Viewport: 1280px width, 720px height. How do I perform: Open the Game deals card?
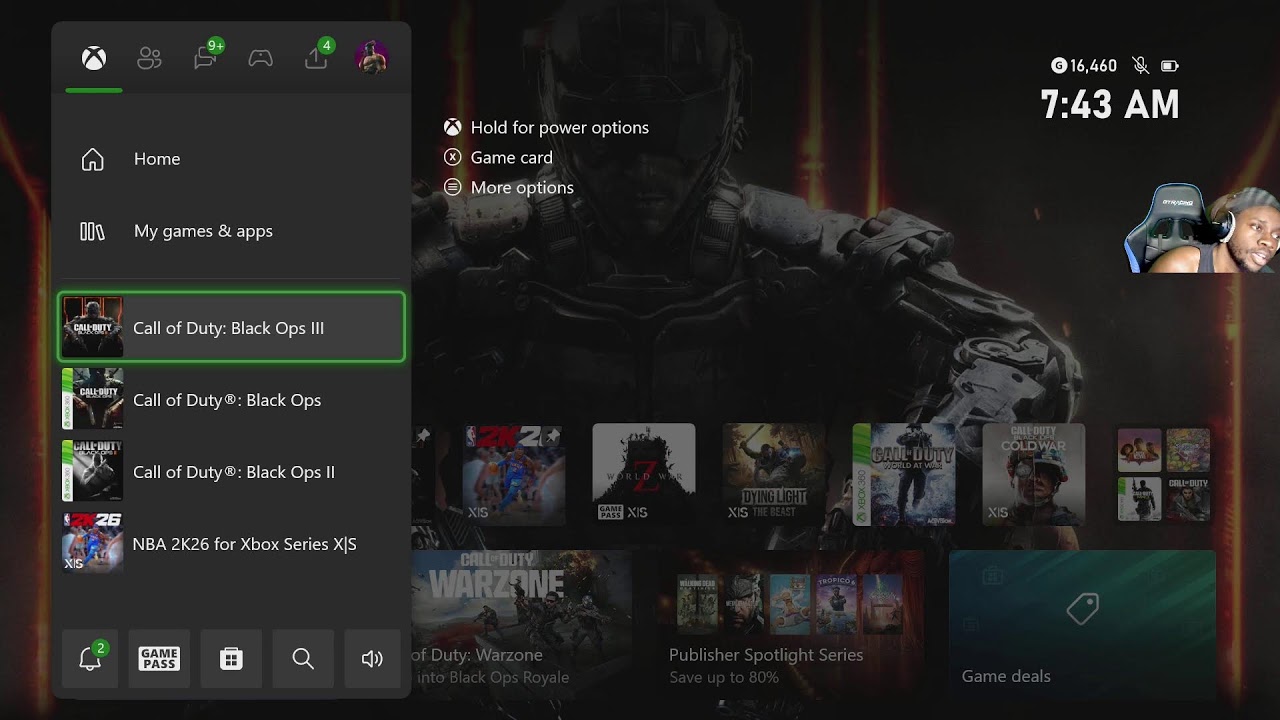(1083, 625)
